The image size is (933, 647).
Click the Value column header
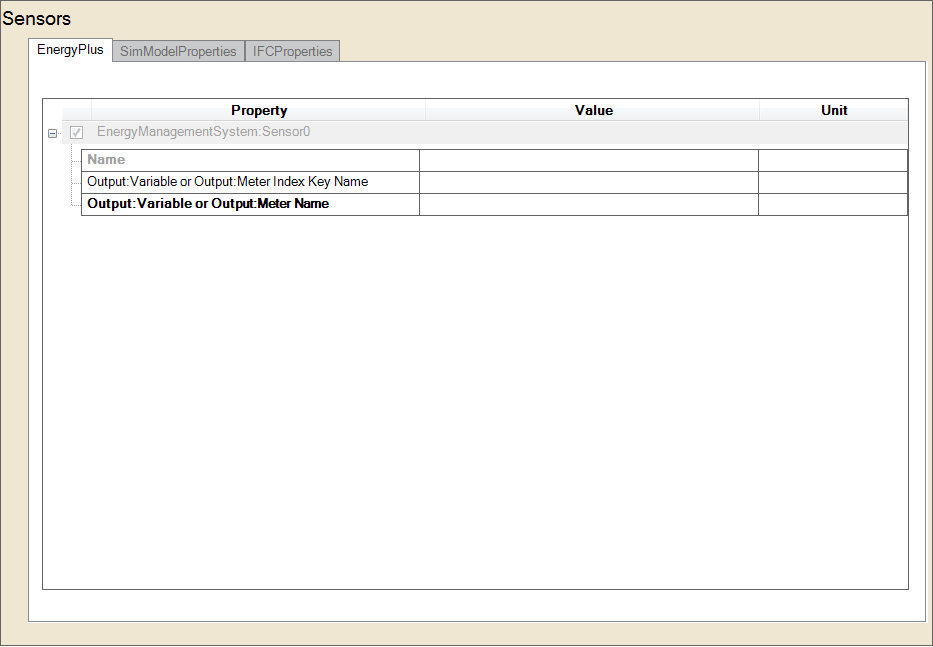(593, 110)
